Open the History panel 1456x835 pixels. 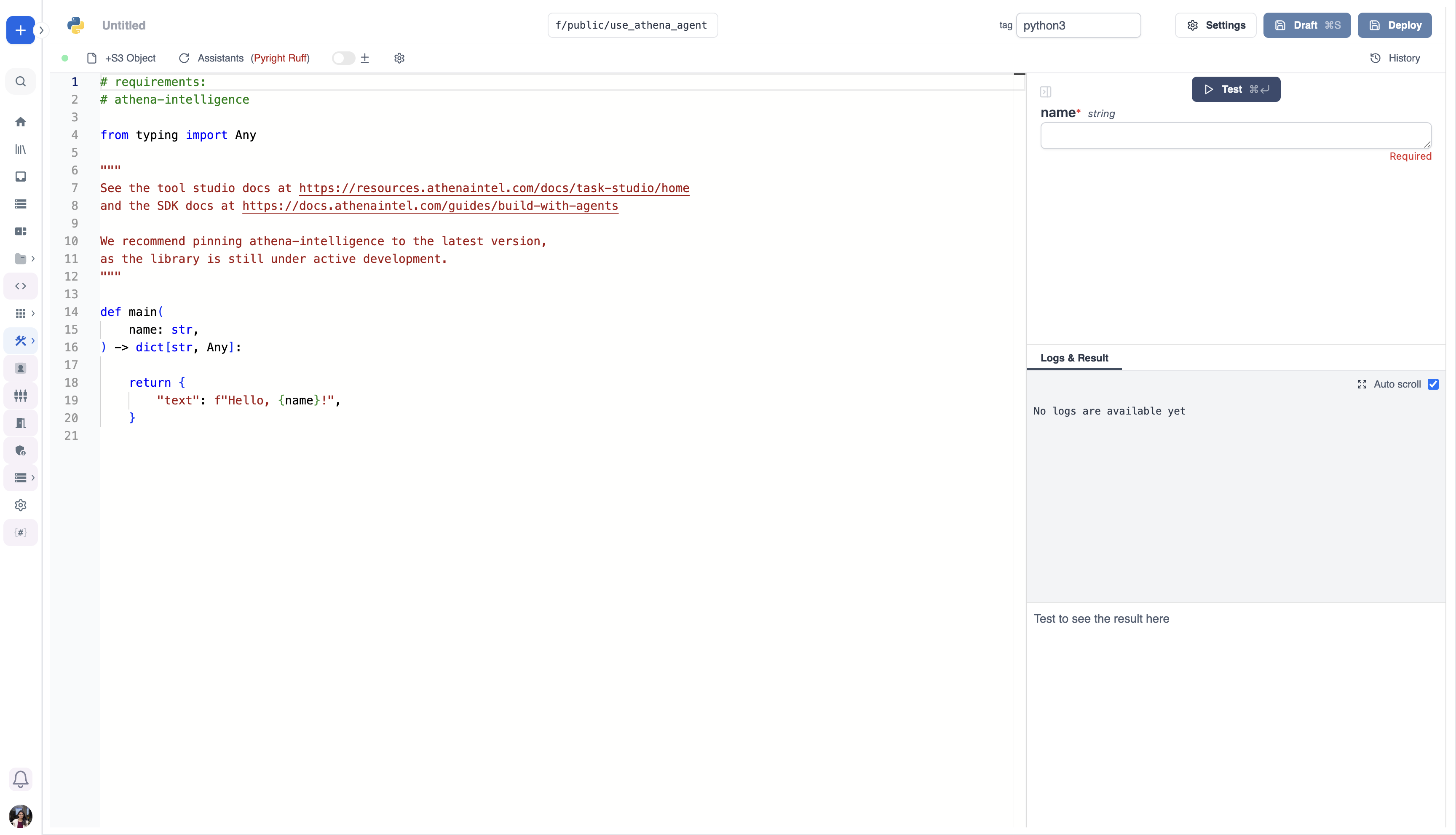coord(1395,58)
